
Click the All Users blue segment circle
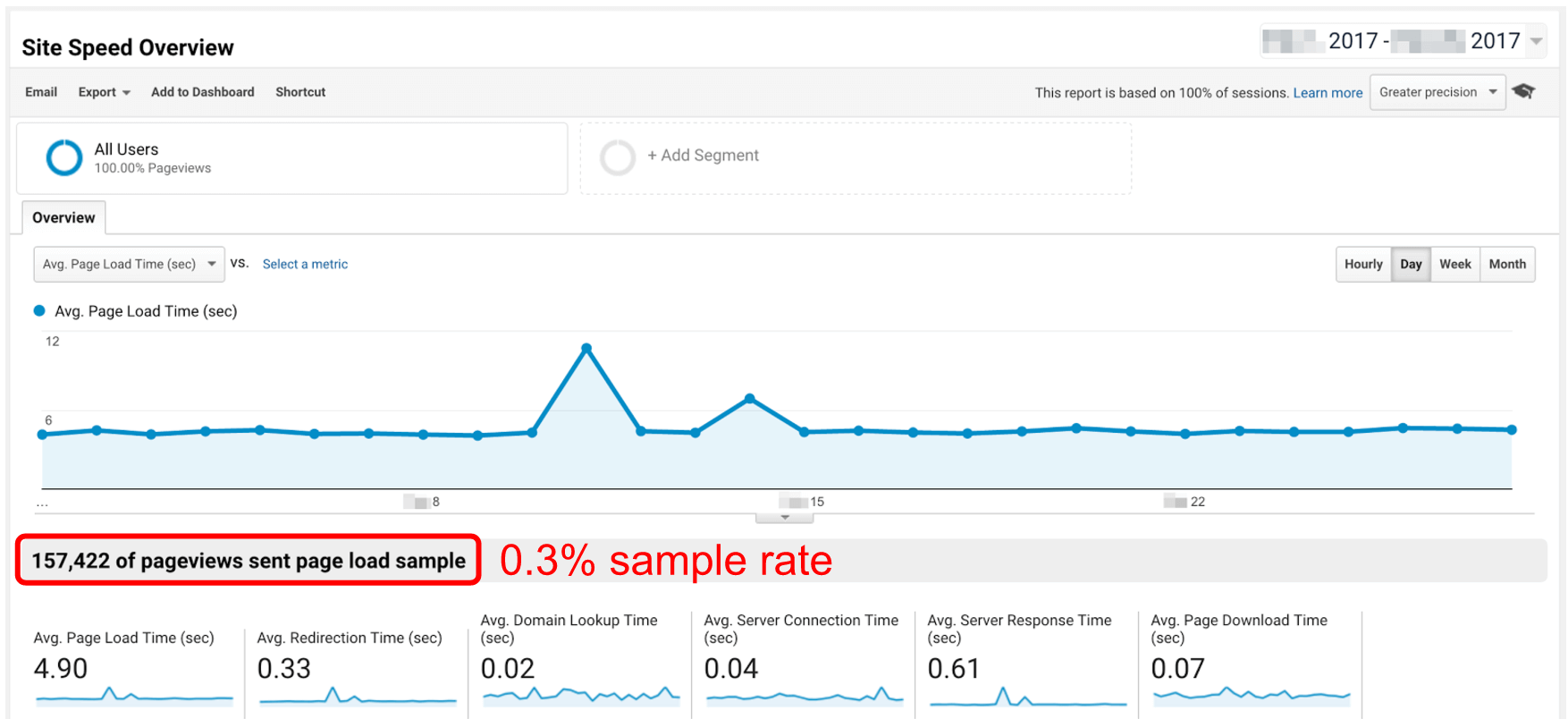[64, 157]
